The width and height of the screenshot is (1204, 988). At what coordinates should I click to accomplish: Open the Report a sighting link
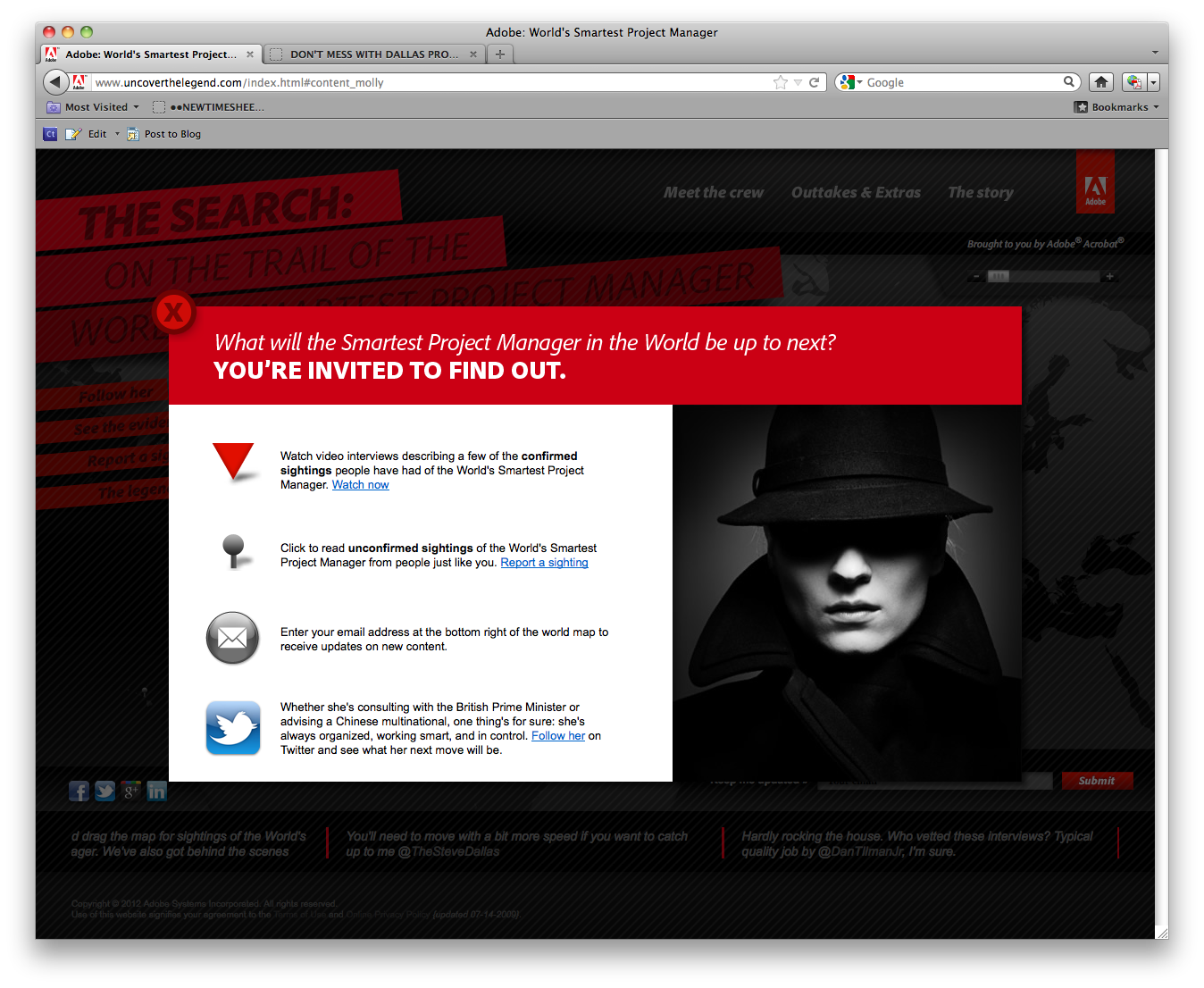point(544,563)
